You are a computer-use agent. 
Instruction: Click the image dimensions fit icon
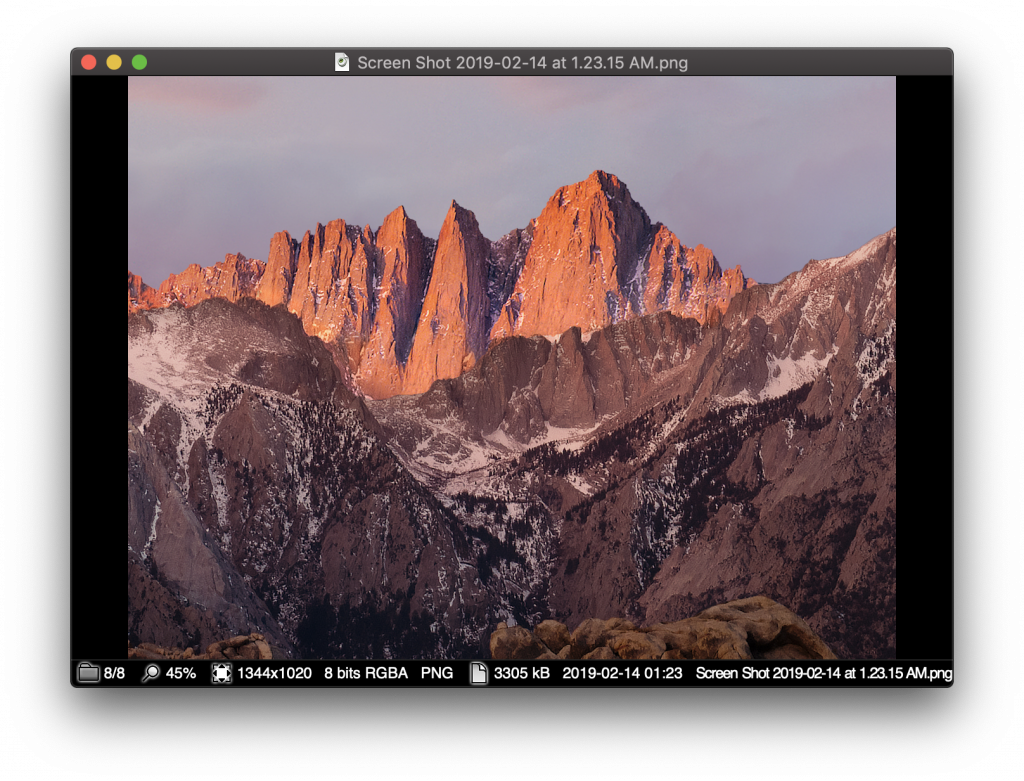[x=221, y=673]
